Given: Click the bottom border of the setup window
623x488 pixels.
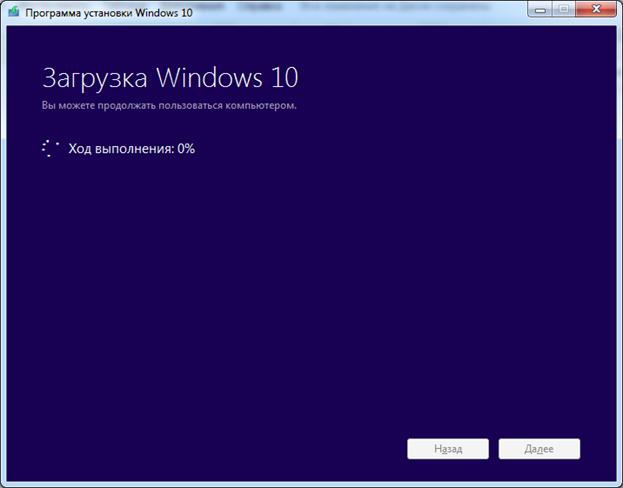Looking at the screenshot, I should 311,483.
